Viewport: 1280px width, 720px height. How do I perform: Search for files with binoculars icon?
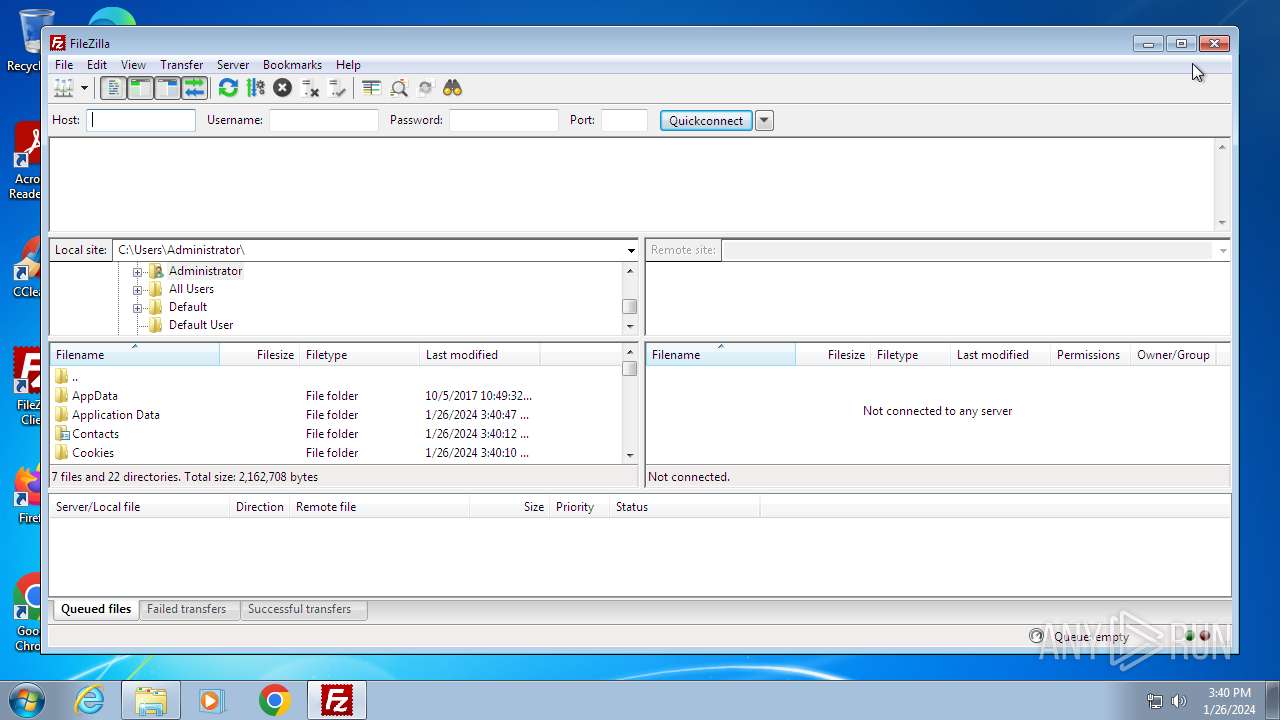[x=453, y=88]
